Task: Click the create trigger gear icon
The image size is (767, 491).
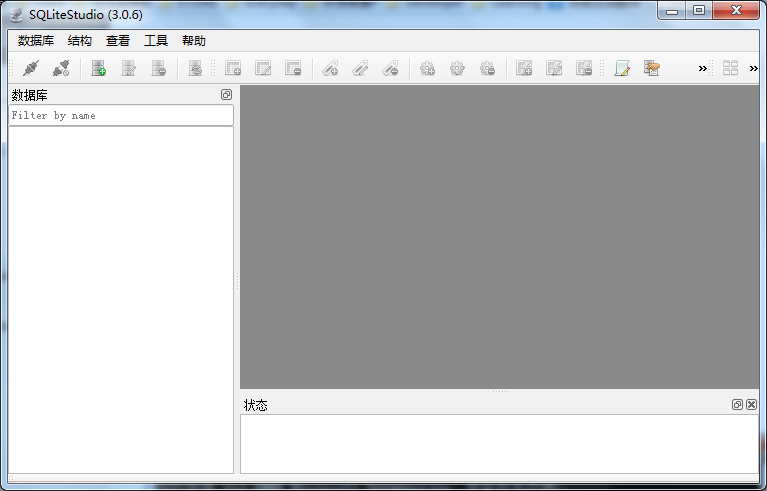Action: pos(427,68)
